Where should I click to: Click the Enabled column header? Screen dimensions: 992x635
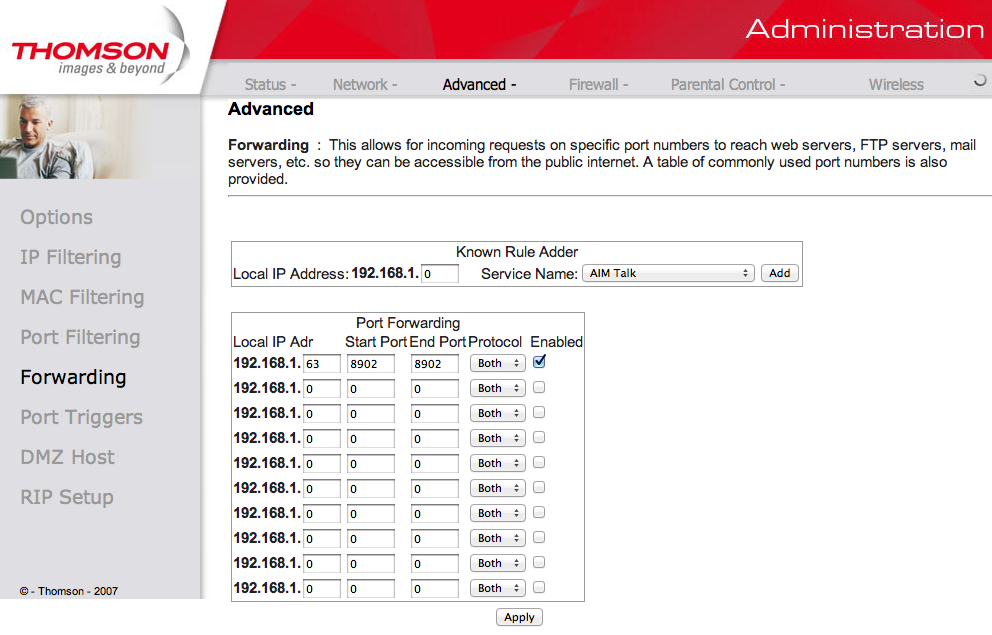point(556,342)
